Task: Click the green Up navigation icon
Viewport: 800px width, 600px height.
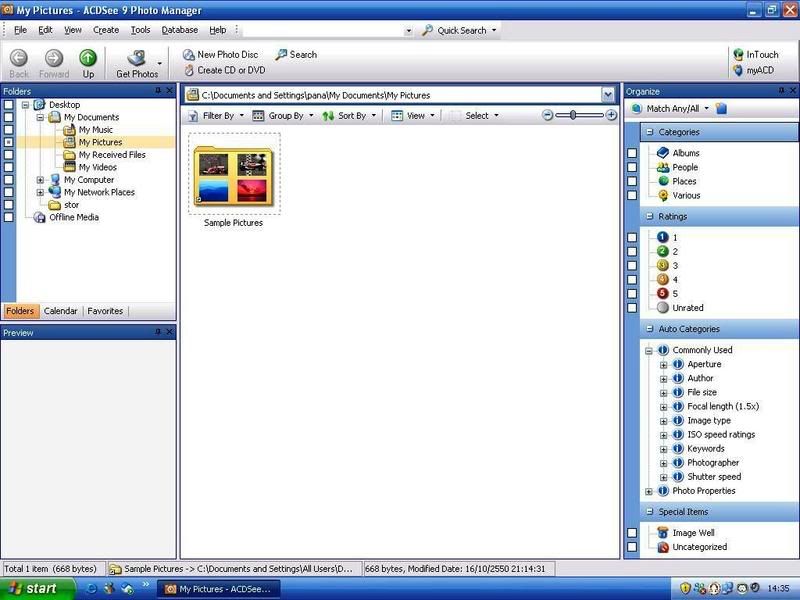Action: [x=88, y=58]
